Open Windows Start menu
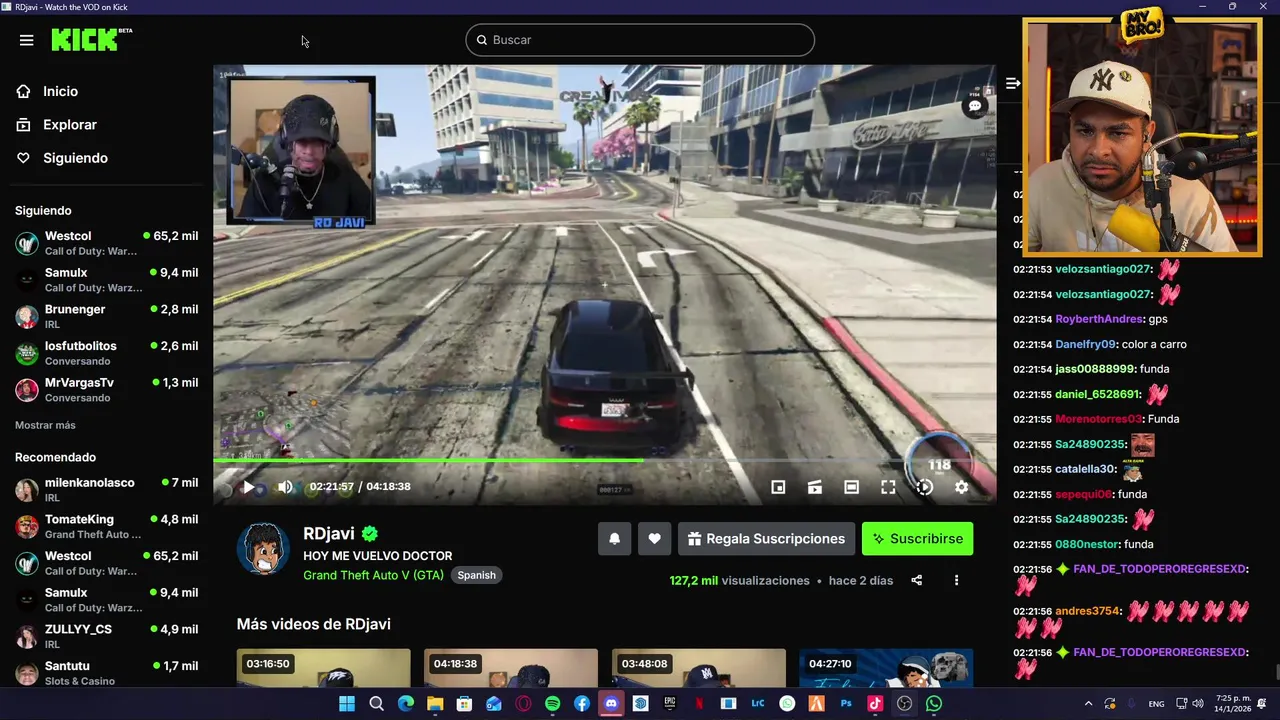The height and width of the screenshot is (720, 1280). (x=347, y=704)
